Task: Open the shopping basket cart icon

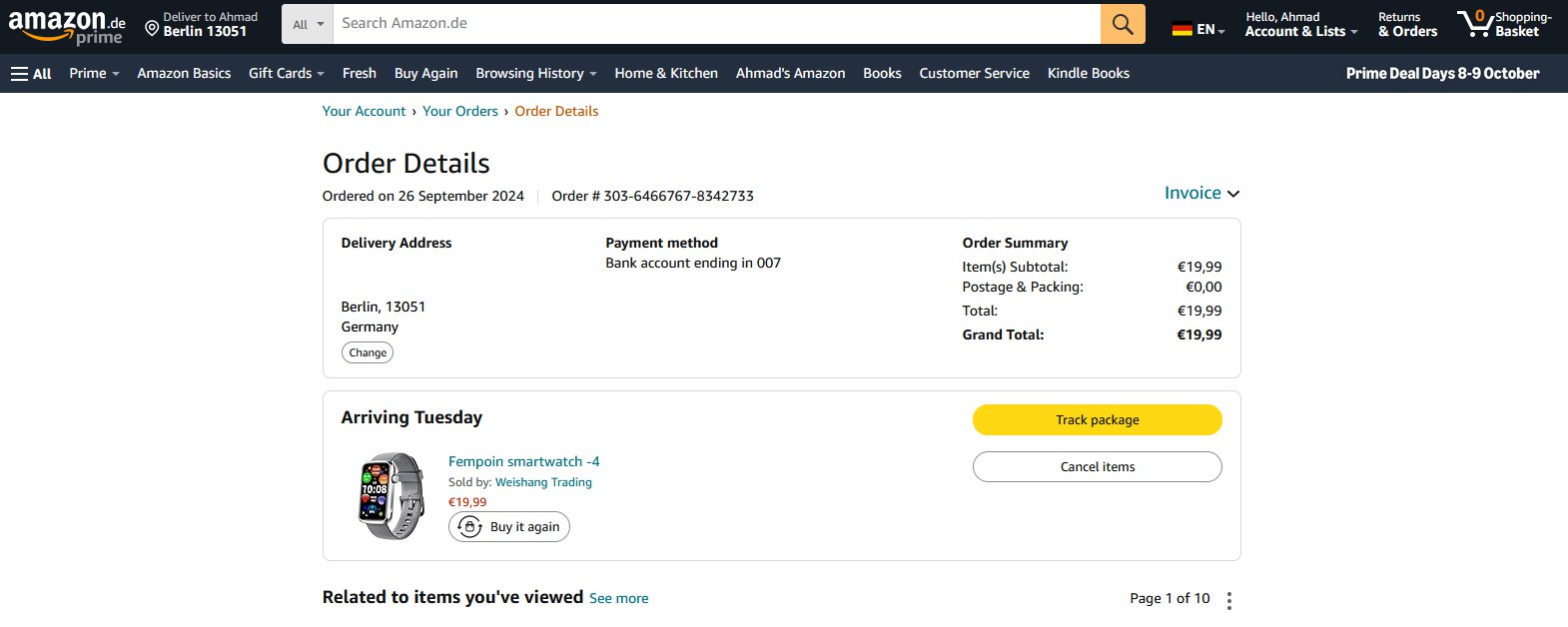Action: 1474,24
